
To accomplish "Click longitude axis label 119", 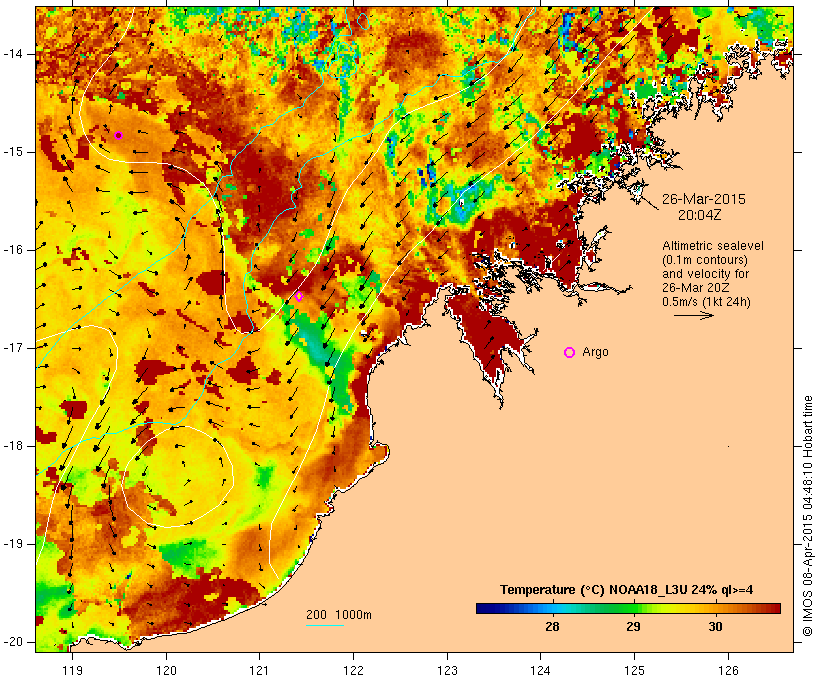I will tap(72, 670).
